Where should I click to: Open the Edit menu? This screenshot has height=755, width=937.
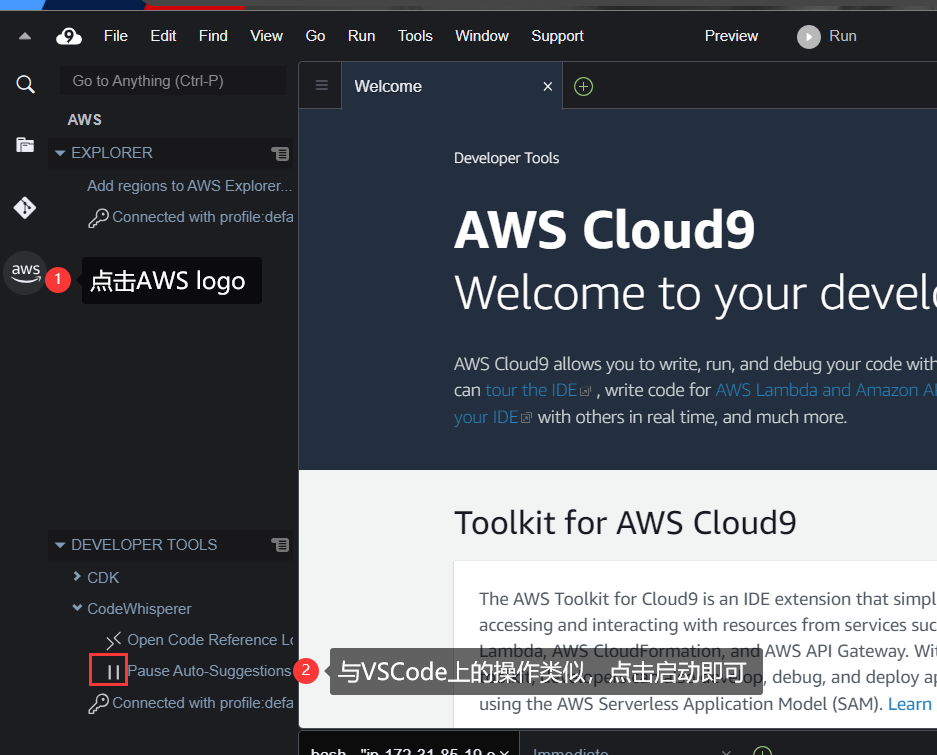163,36
